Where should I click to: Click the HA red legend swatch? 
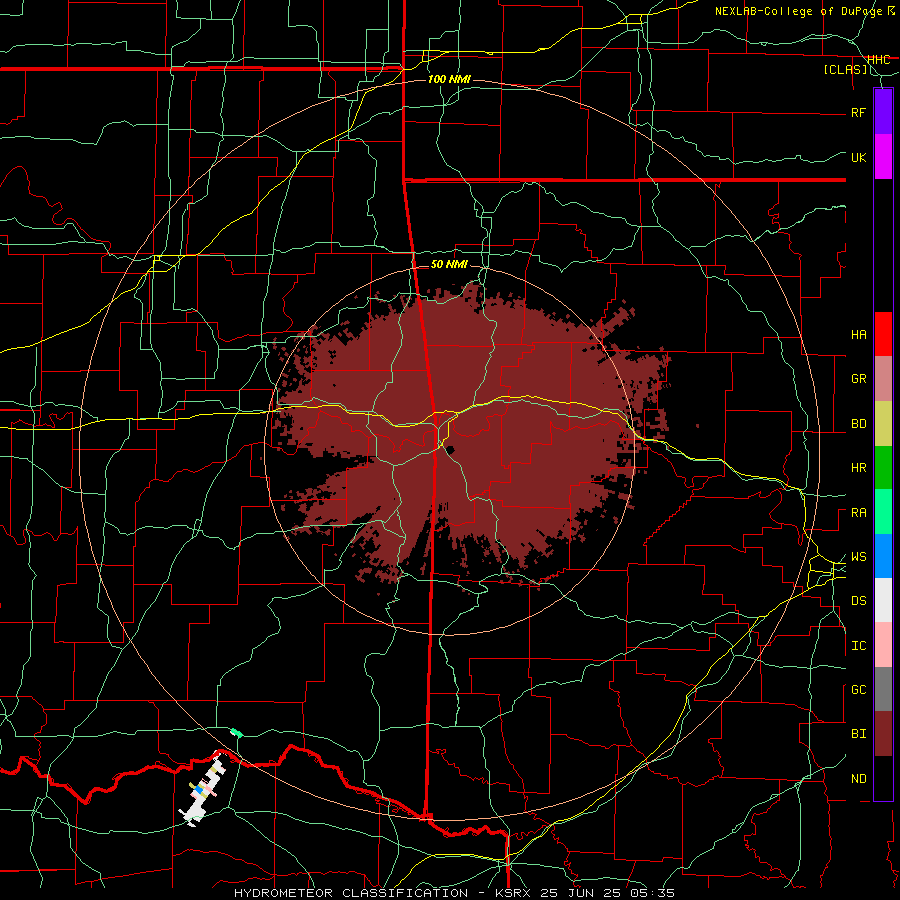pyautogui.click(x=883, y=334)
